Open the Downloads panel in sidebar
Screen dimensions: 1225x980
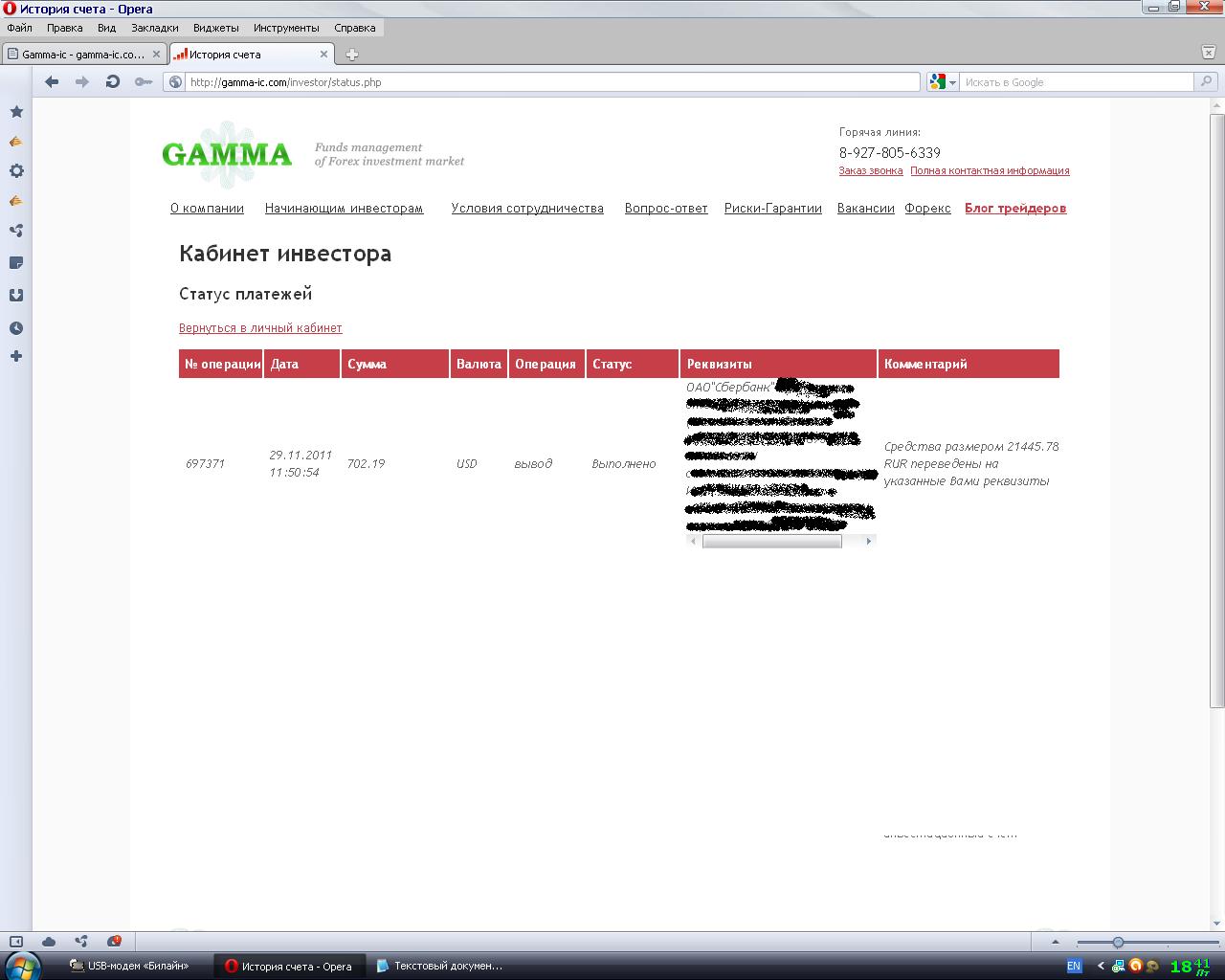click(16, 296)
